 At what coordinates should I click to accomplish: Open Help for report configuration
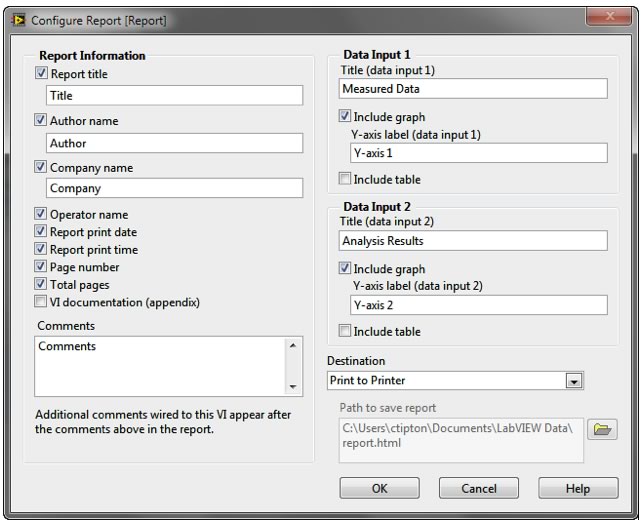(x=577, y=489)
